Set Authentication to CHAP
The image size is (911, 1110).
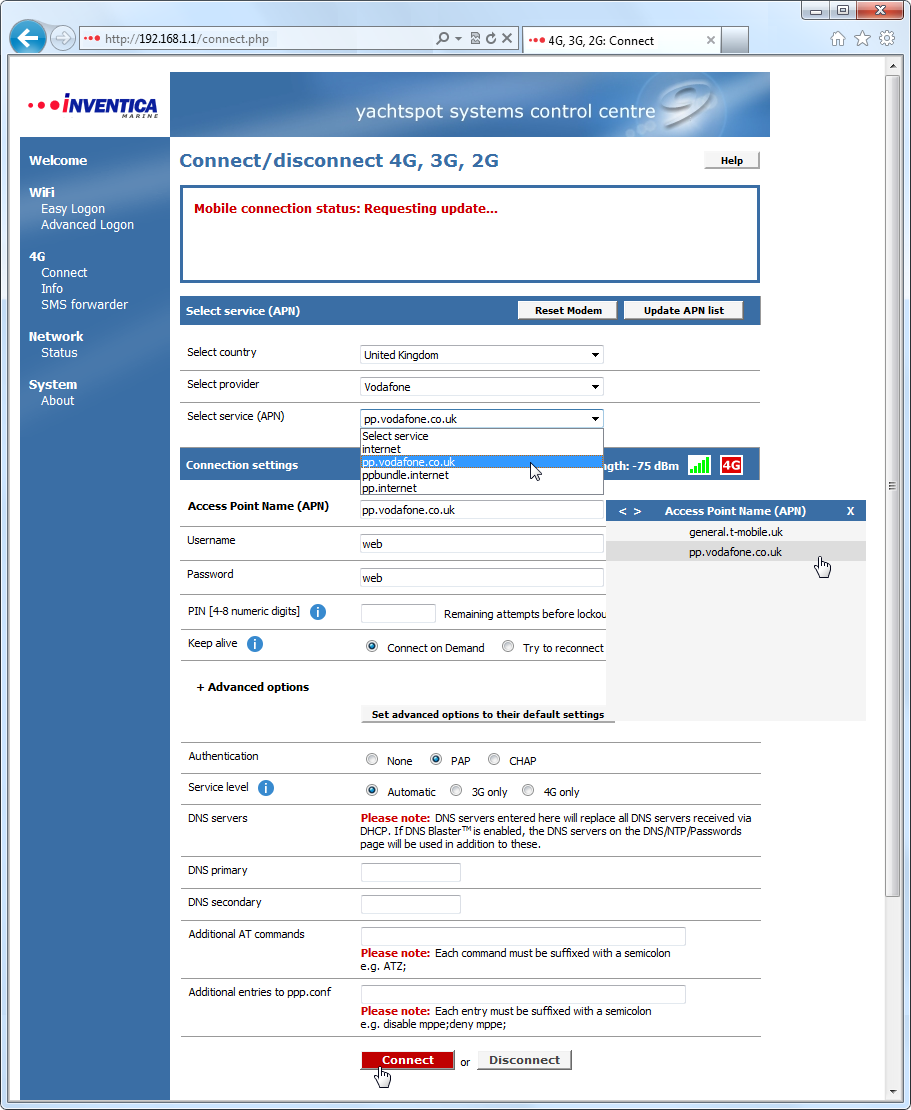coord(494,760)
